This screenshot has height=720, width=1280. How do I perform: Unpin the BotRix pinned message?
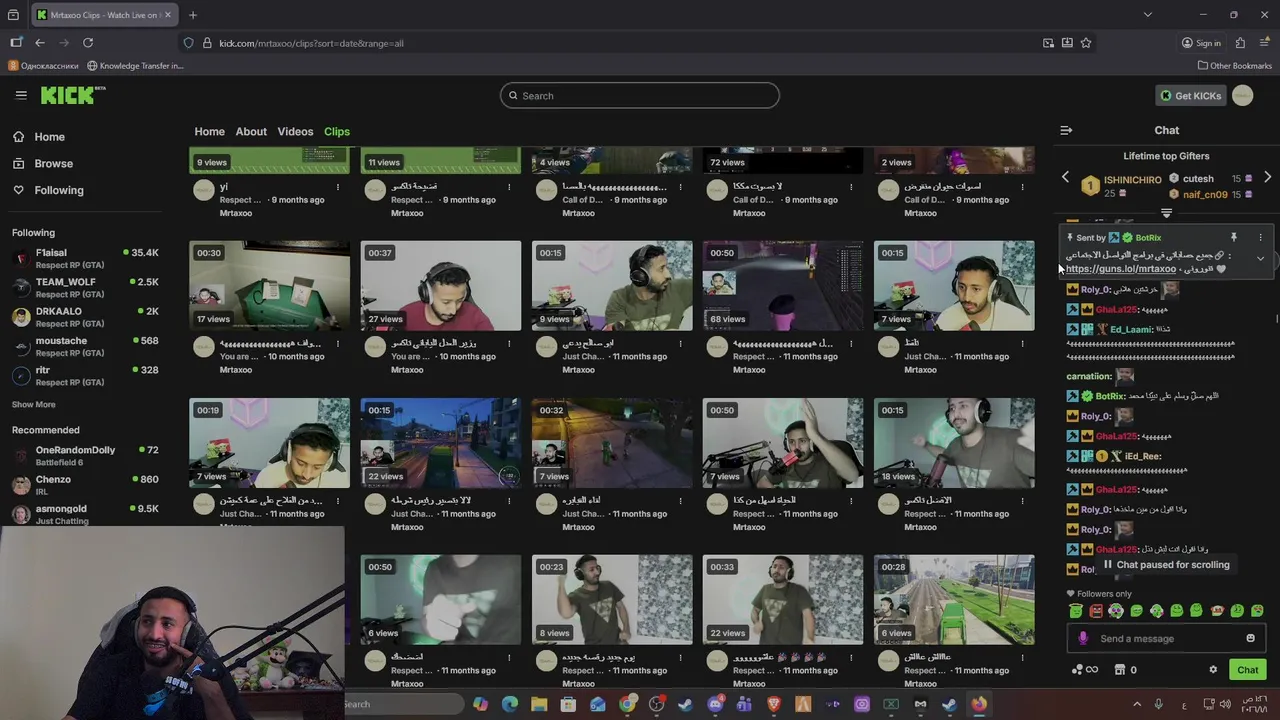point(1233,237)
